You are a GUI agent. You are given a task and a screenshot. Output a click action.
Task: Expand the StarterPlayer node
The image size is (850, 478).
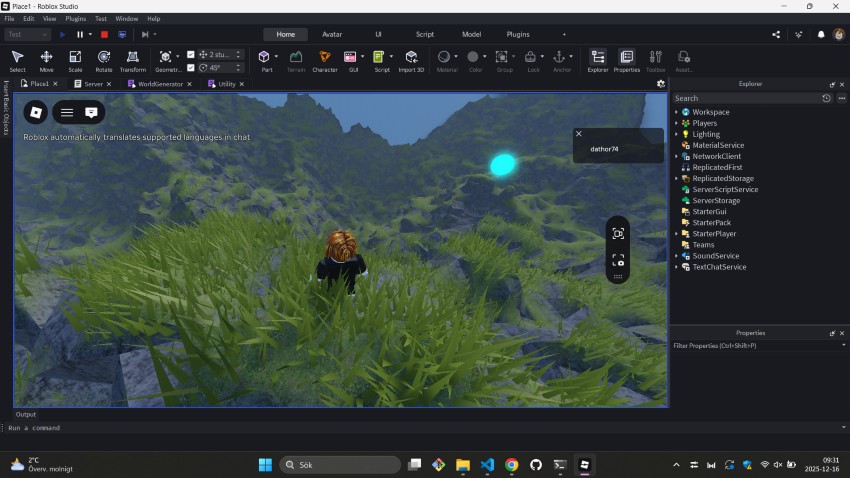pos(677,234)
